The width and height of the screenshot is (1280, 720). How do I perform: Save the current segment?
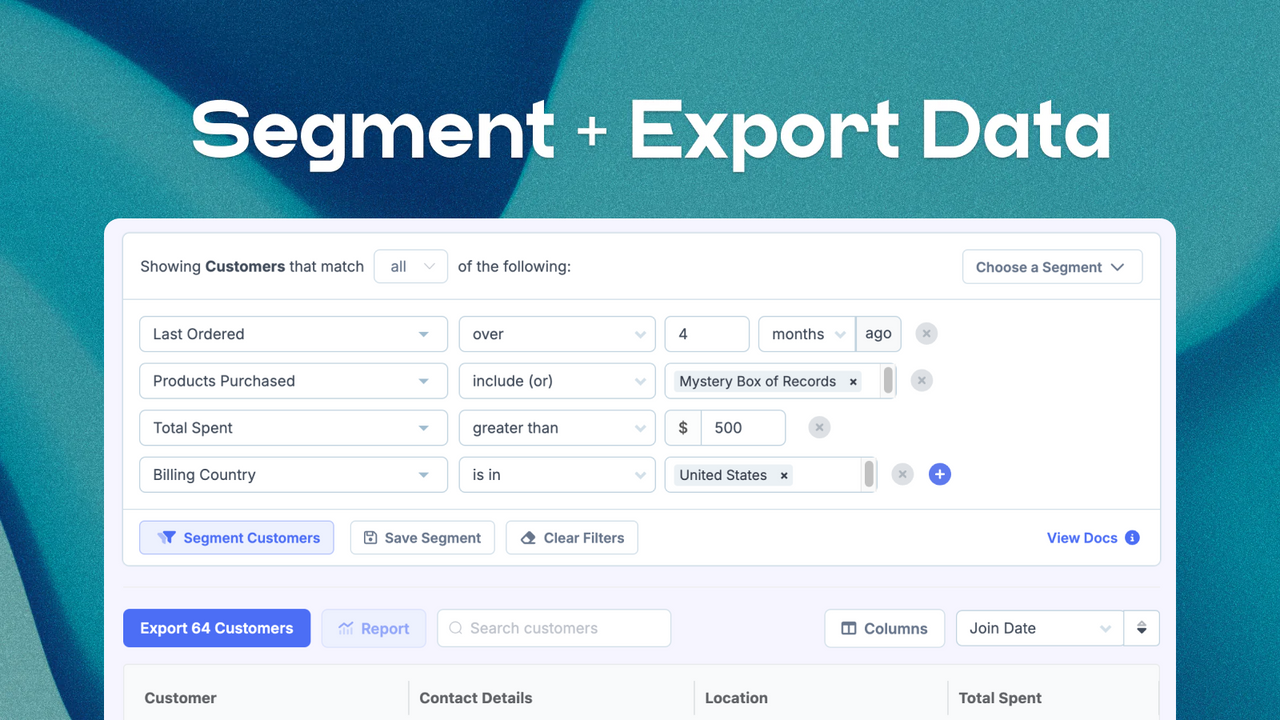pos(422,537)
